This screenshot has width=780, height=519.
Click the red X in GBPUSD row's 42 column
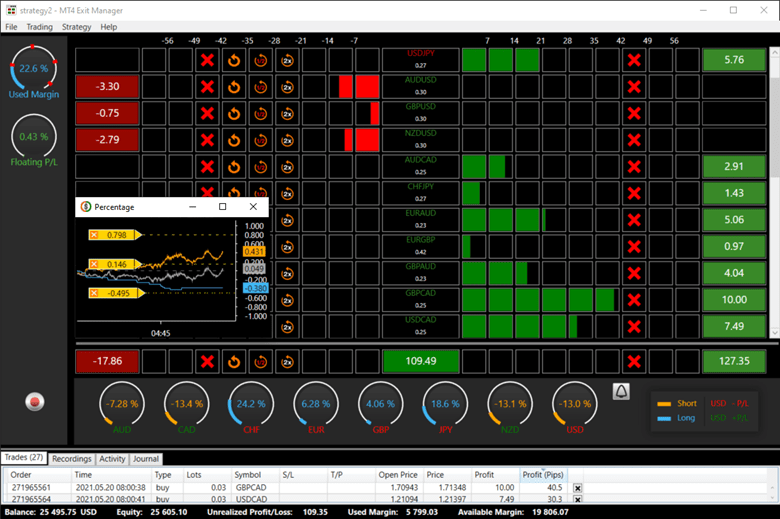point(634,113)
